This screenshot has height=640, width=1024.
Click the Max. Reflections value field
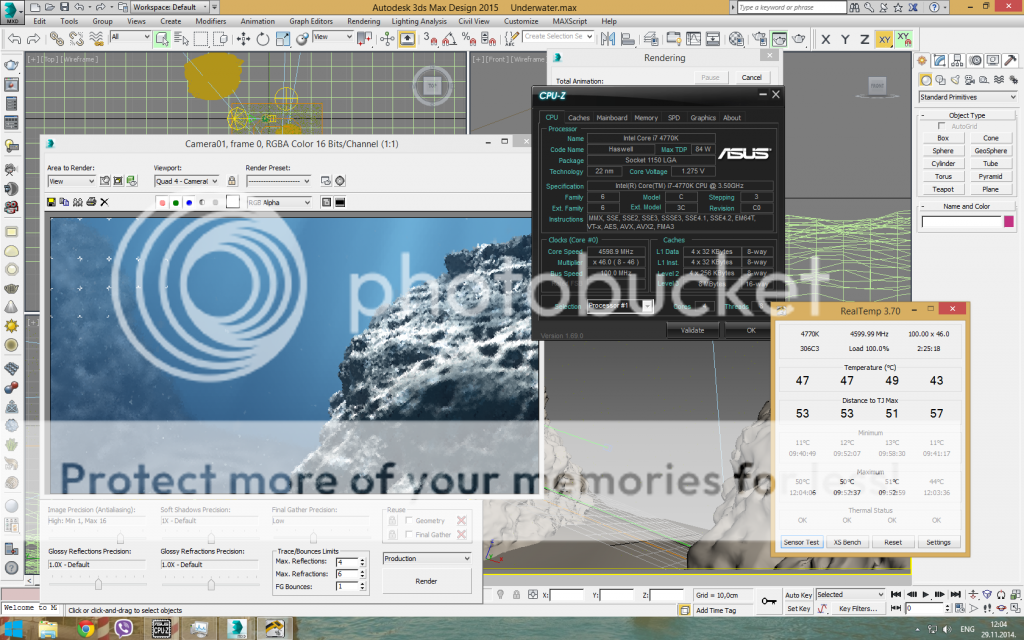coord(347,562)
